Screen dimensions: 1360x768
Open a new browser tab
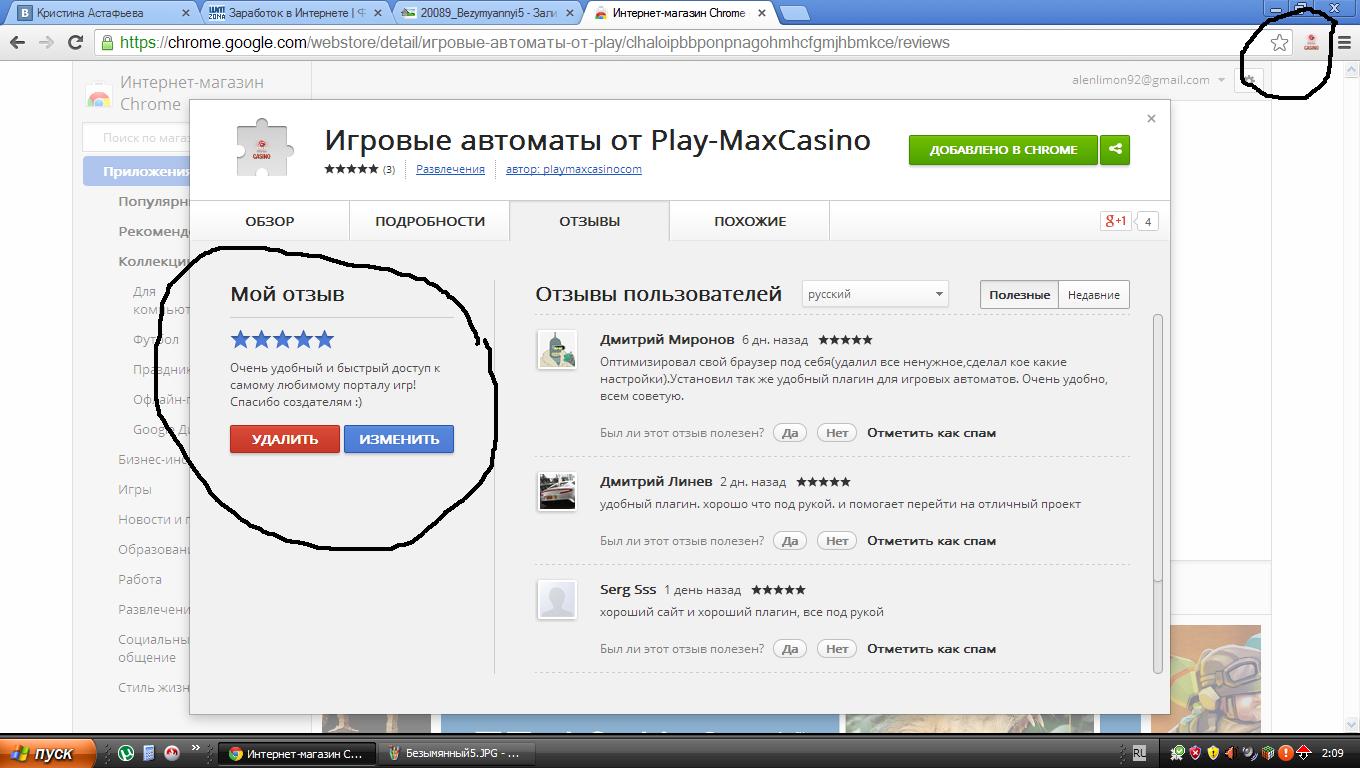click(x=794, y=13)
